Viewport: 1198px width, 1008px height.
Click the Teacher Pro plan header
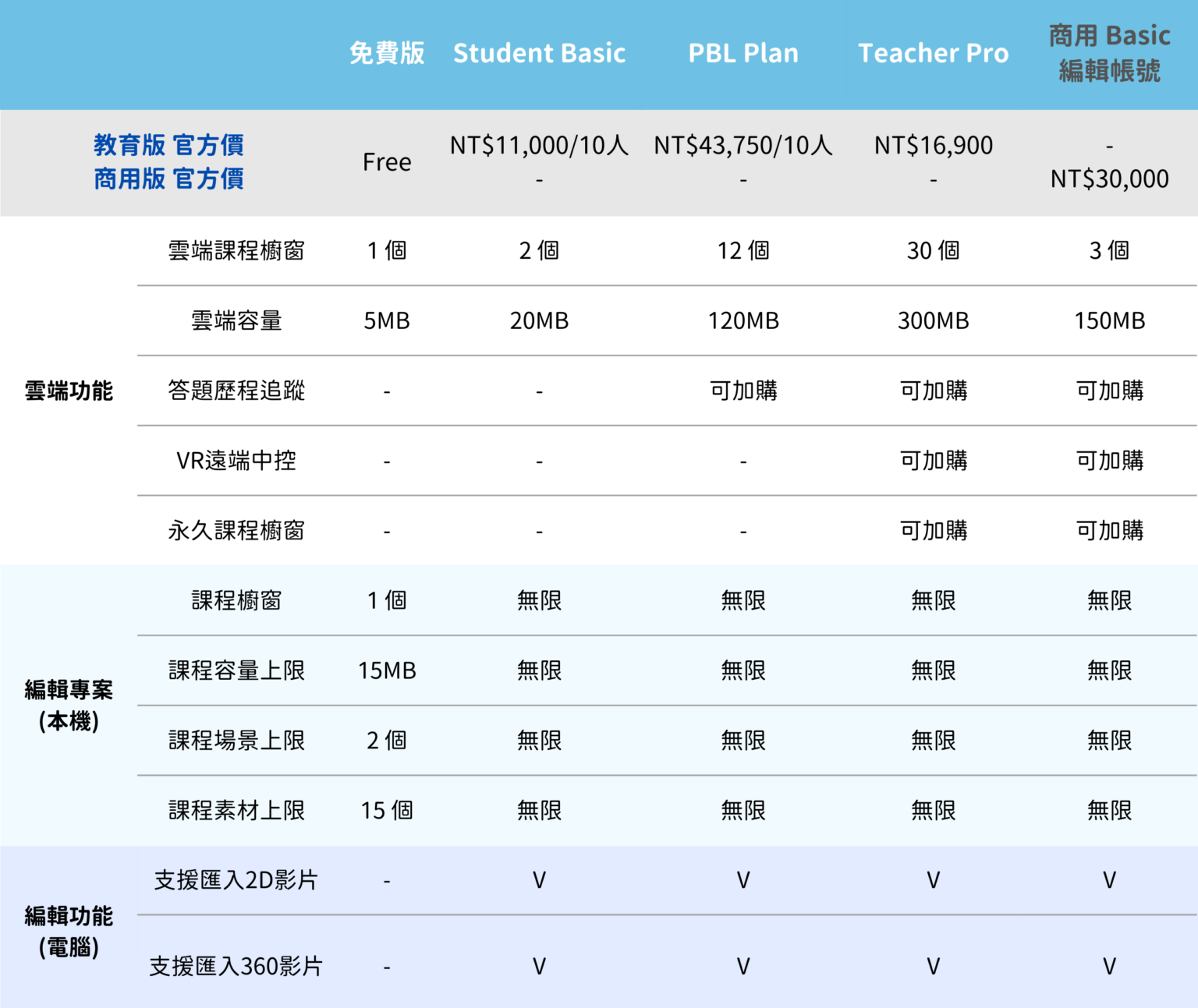(x=934, y=53)
